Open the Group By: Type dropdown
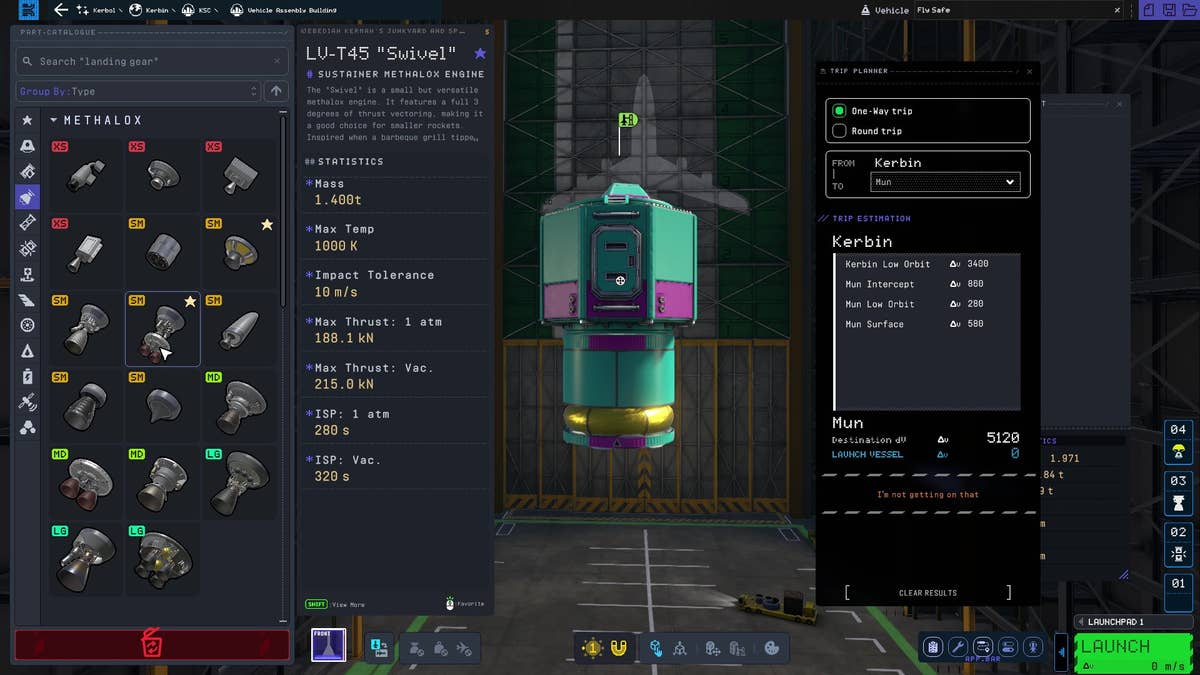Viewport: 1200px width, 675px height. (x=138, y=91)
